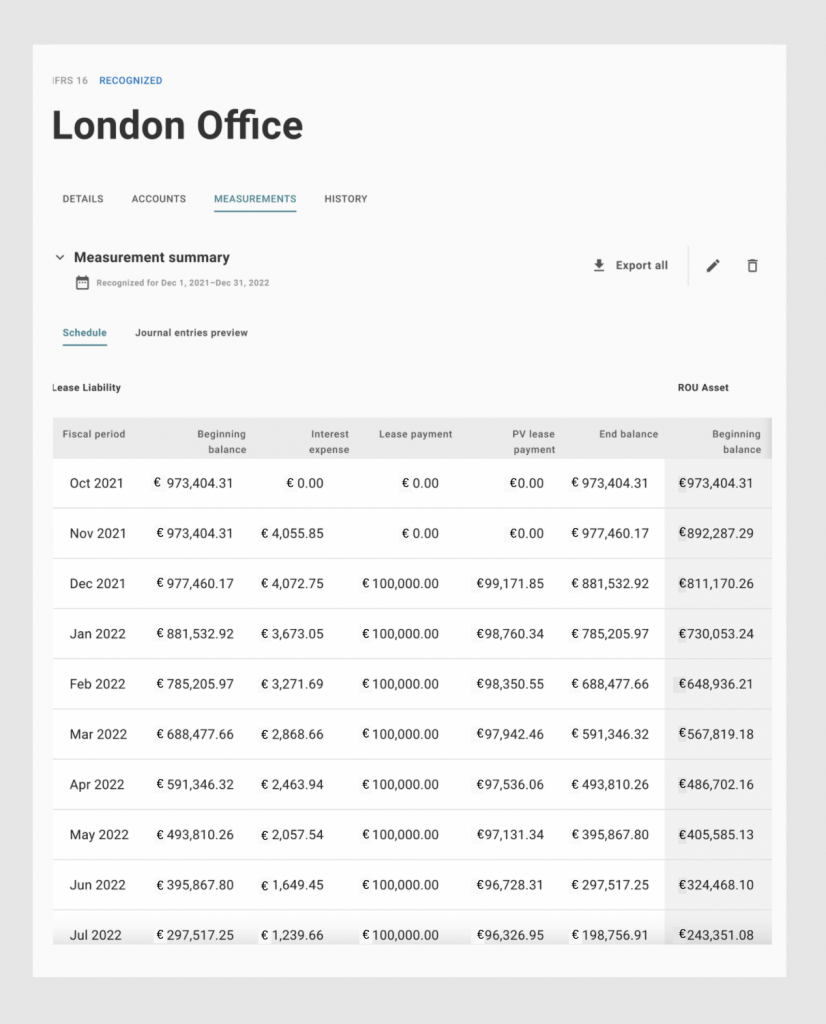Click the RECOGNIZED status label
The width and height of the screenshot is (826, 1024).
pos(131,80)
